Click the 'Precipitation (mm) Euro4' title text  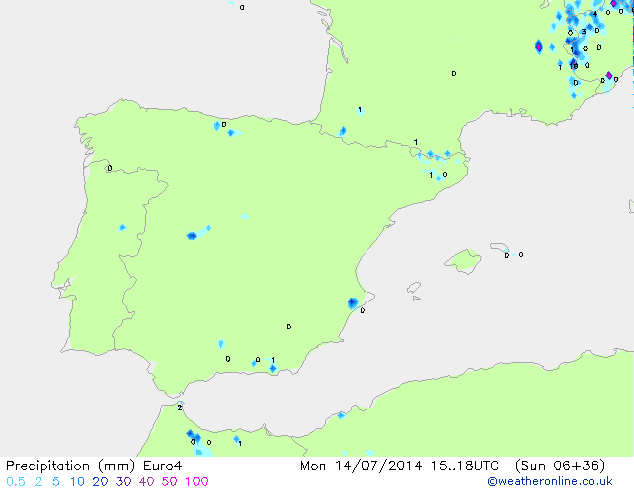click(94, 466)
